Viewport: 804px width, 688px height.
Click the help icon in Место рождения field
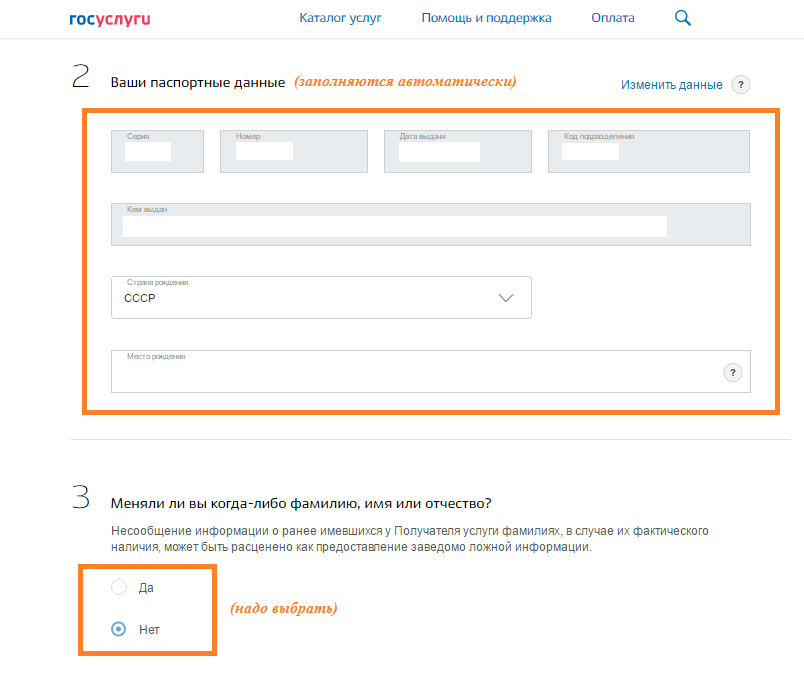[x=733, y=372]
